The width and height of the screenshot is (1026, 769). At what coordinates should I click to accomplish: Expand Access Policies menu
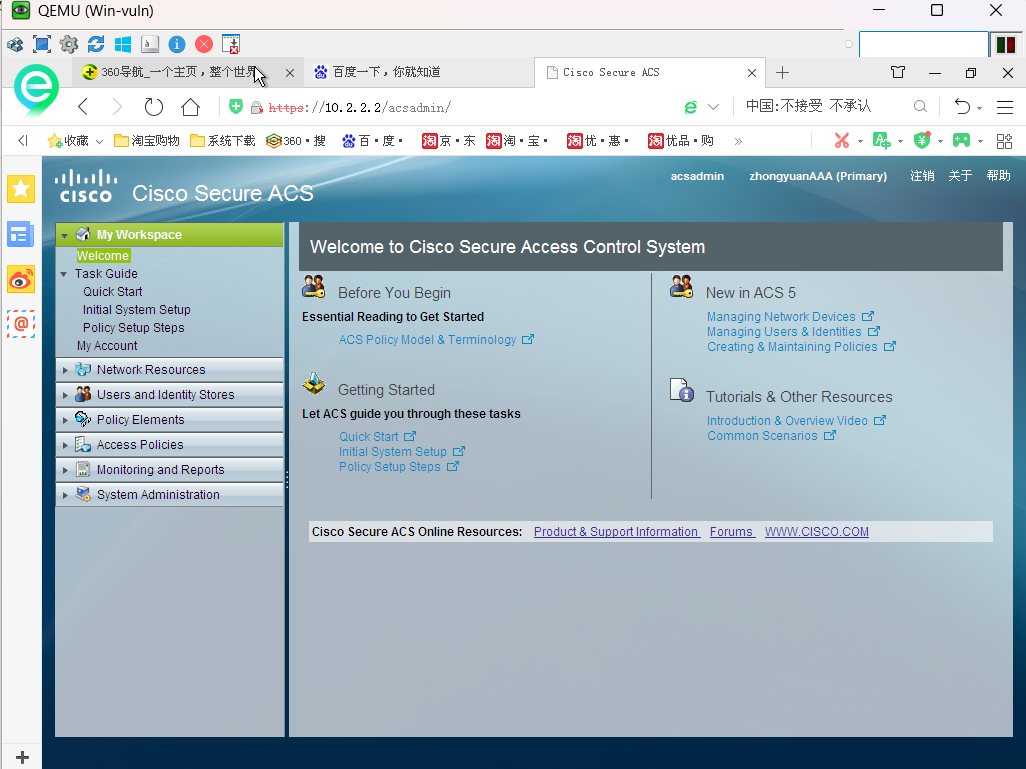coord(65,445)
